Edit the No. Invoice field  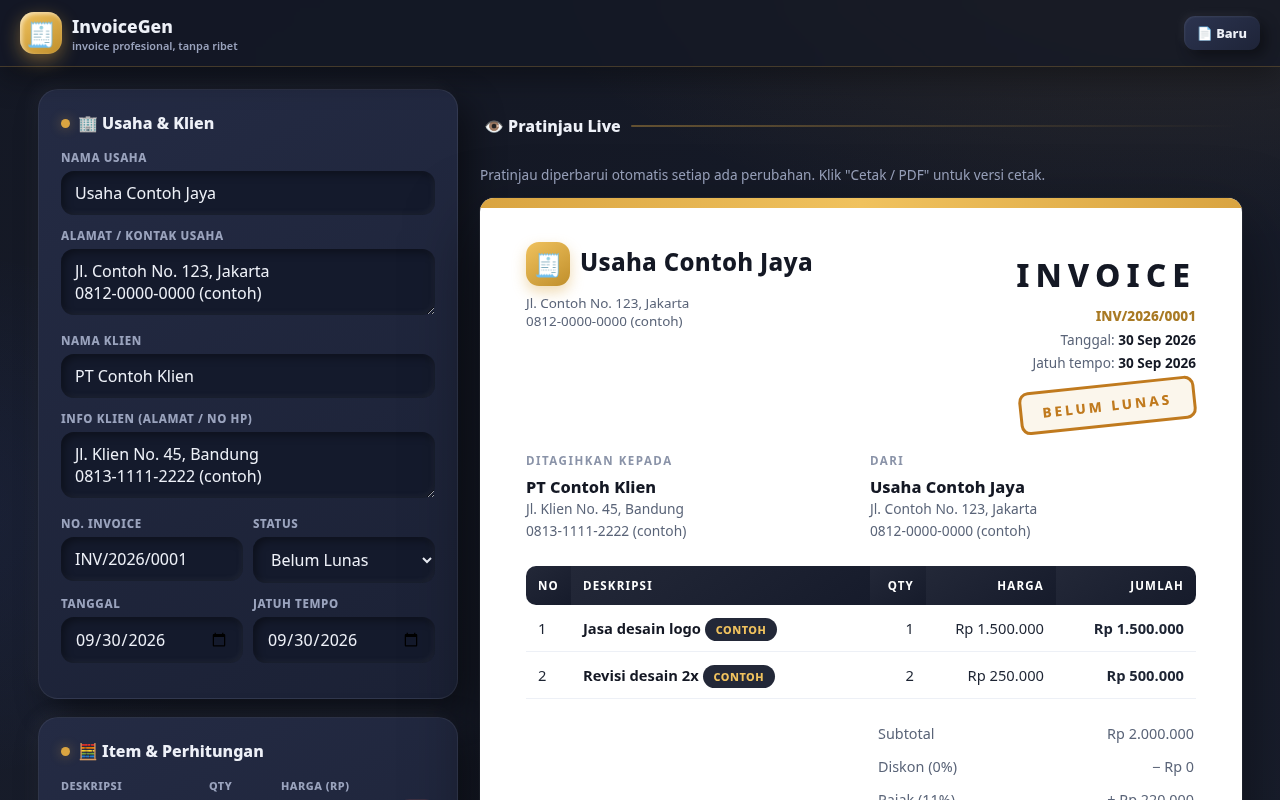[x=152, y=559]
